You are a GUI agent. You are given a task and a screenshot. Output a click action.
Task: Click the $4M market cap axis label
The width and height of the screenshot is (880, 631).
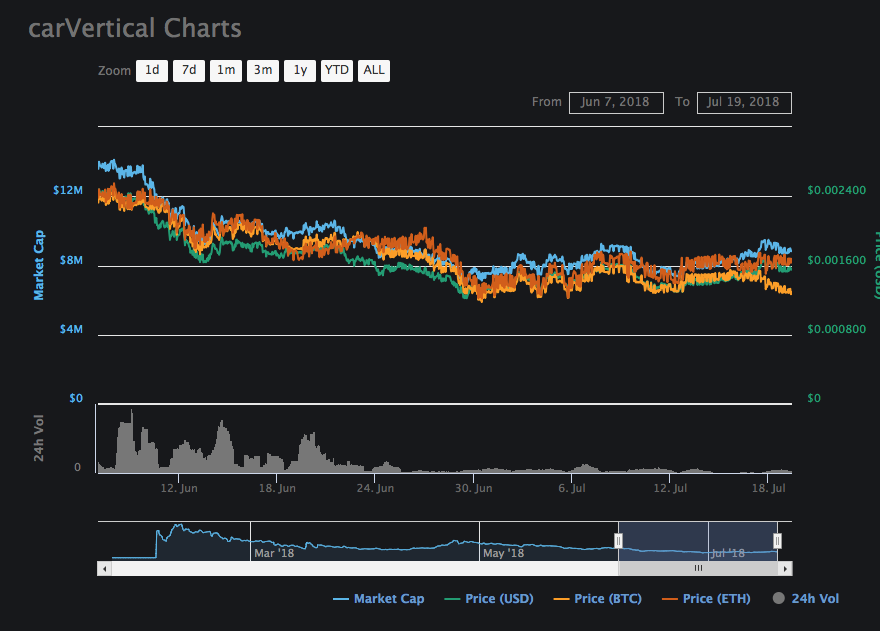(x=71, y=330)
